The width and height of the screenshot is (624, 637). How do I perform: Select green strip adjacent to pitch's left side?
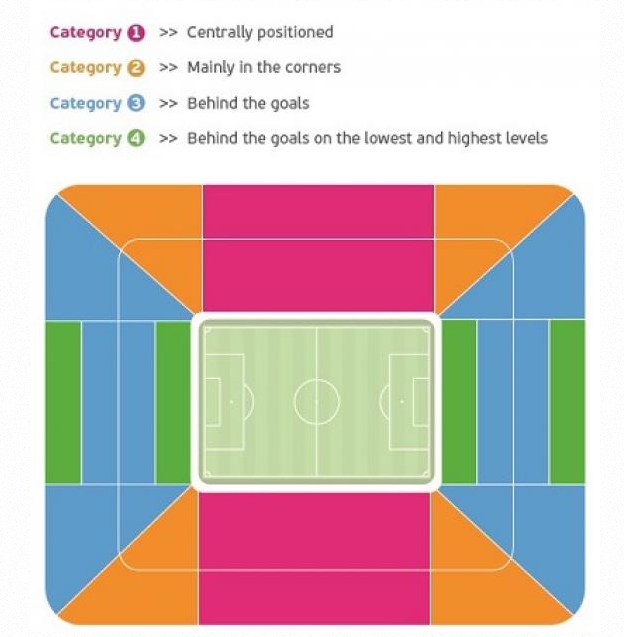tap(173, 401)
